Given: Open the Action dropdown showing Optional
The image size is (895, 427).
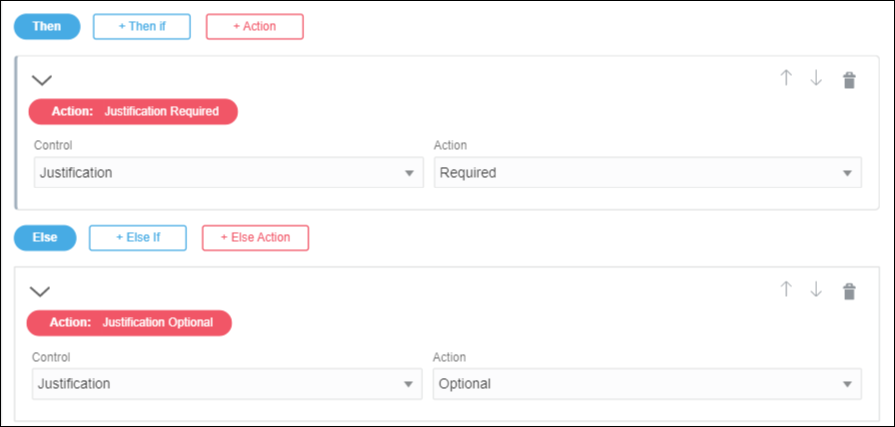Looking at the screenshot, I should tap(647, 384).
